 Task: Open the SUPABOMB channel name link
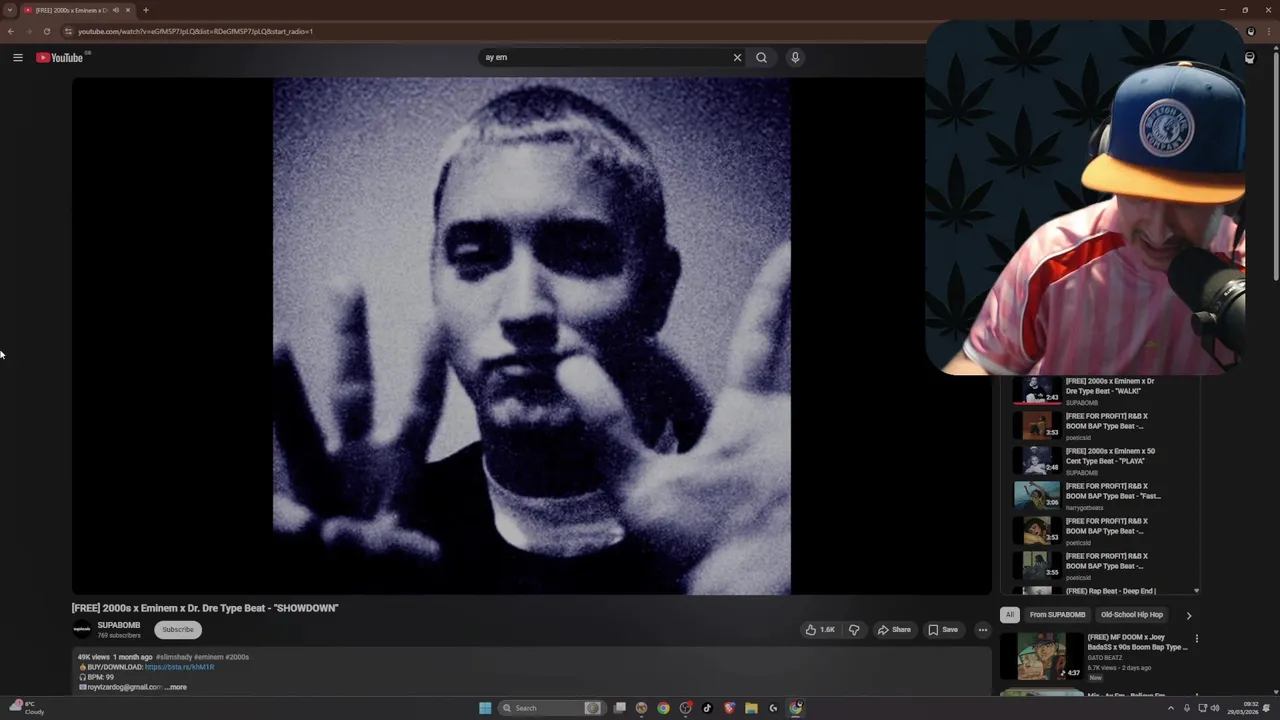coord(119,625)
